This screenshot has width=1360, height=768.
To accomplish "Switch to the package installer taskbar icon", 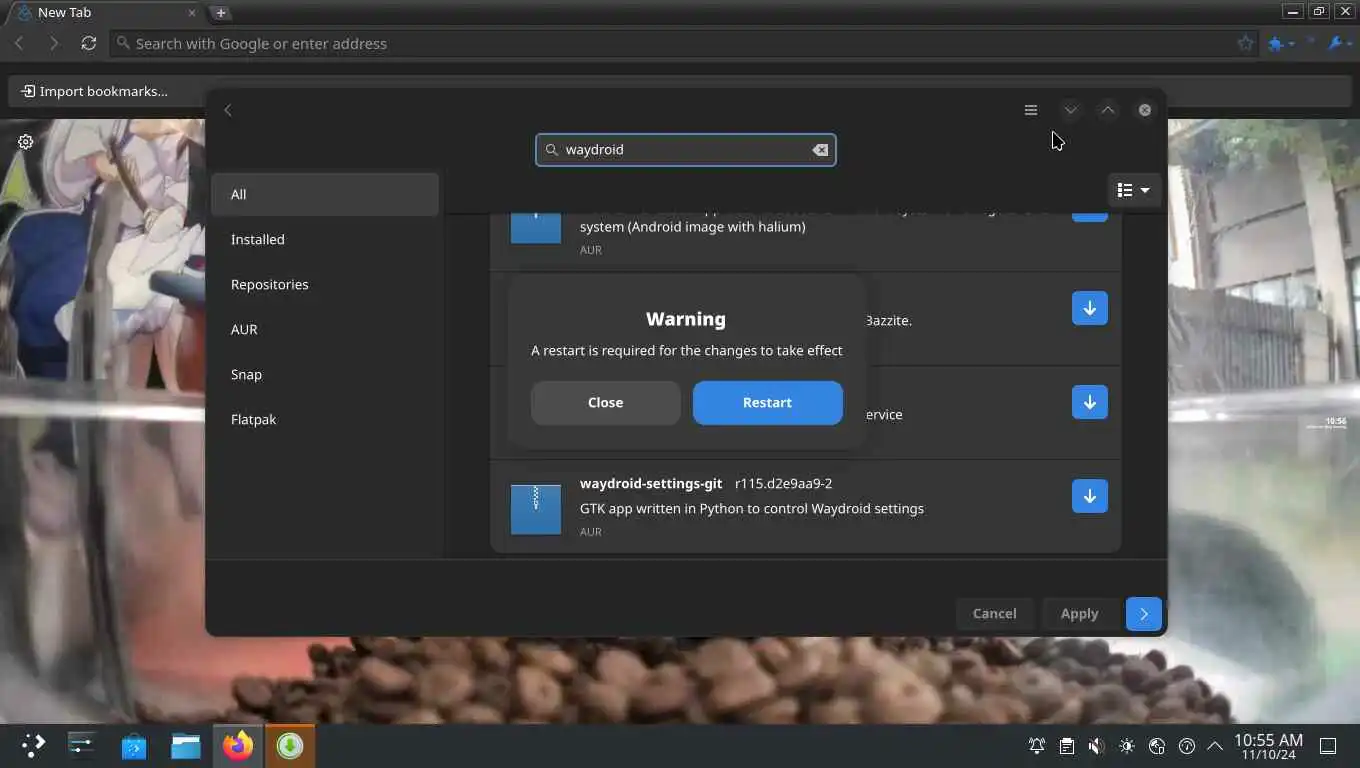I will tap(290, 746).
